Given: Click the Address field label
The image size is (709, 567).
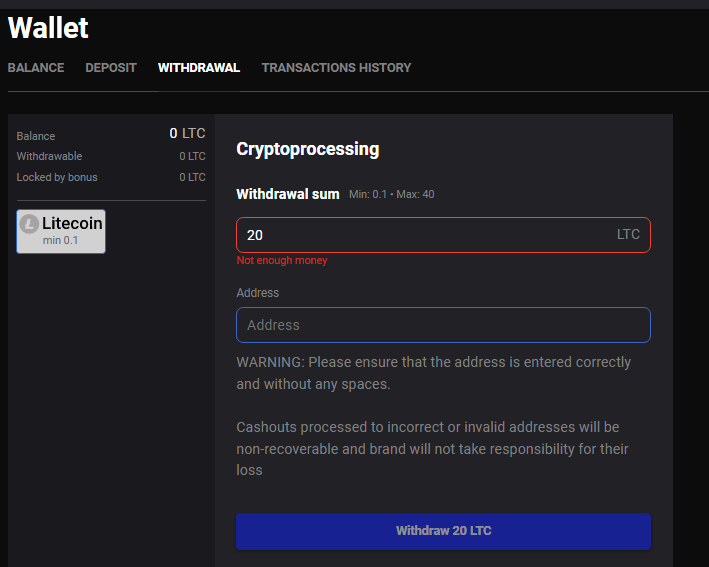Looking at the screenshot, I should pos(258,293).
